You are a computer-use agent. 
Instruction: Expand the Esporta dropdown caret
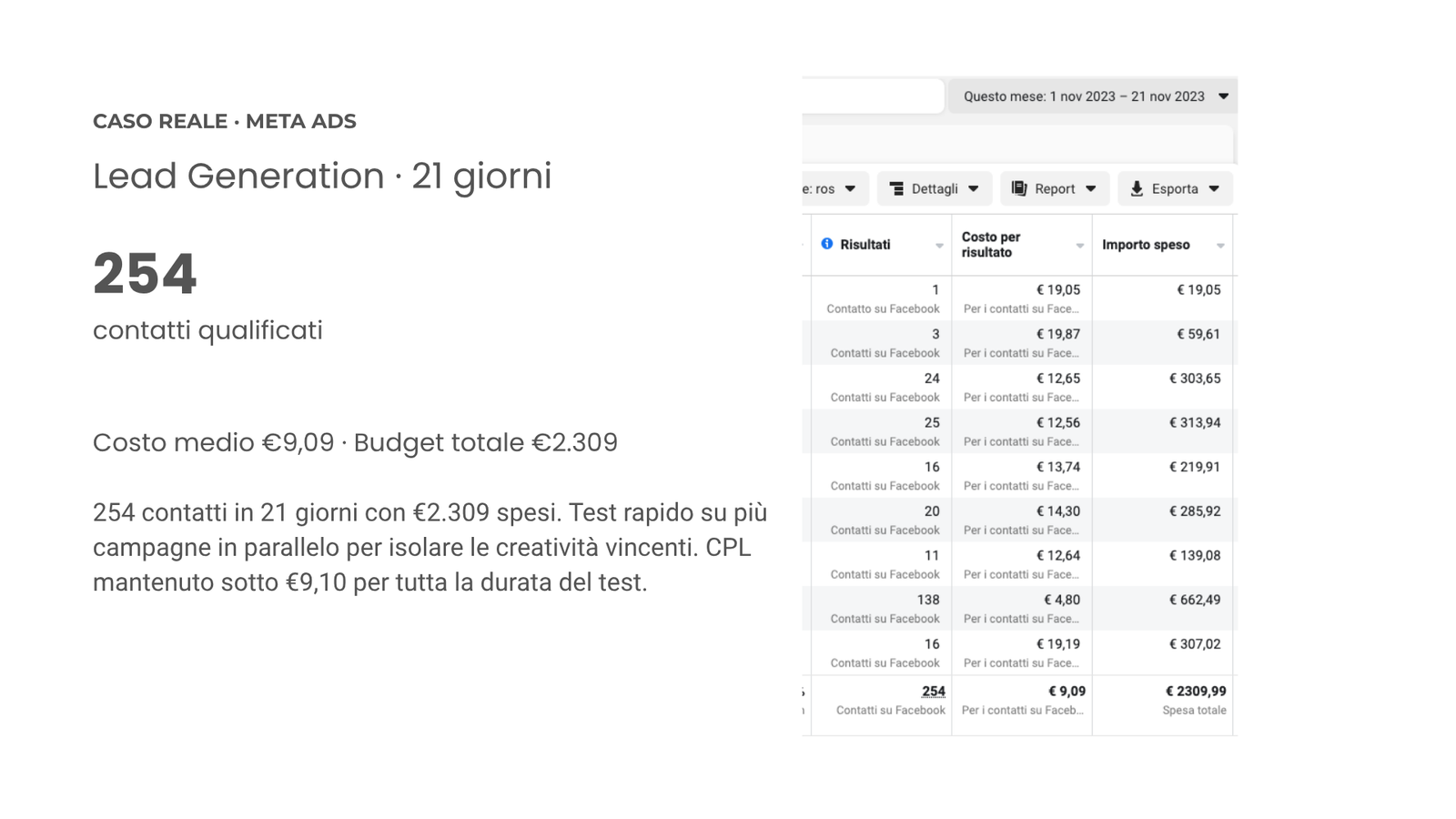tap(1214, 188)
